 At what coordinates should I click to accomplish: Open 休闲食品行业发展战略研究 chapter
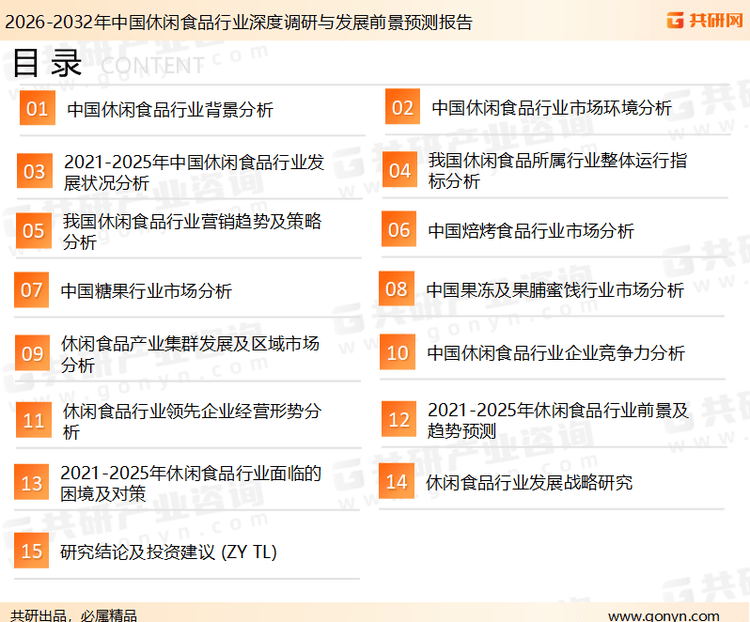click(529, 483)
